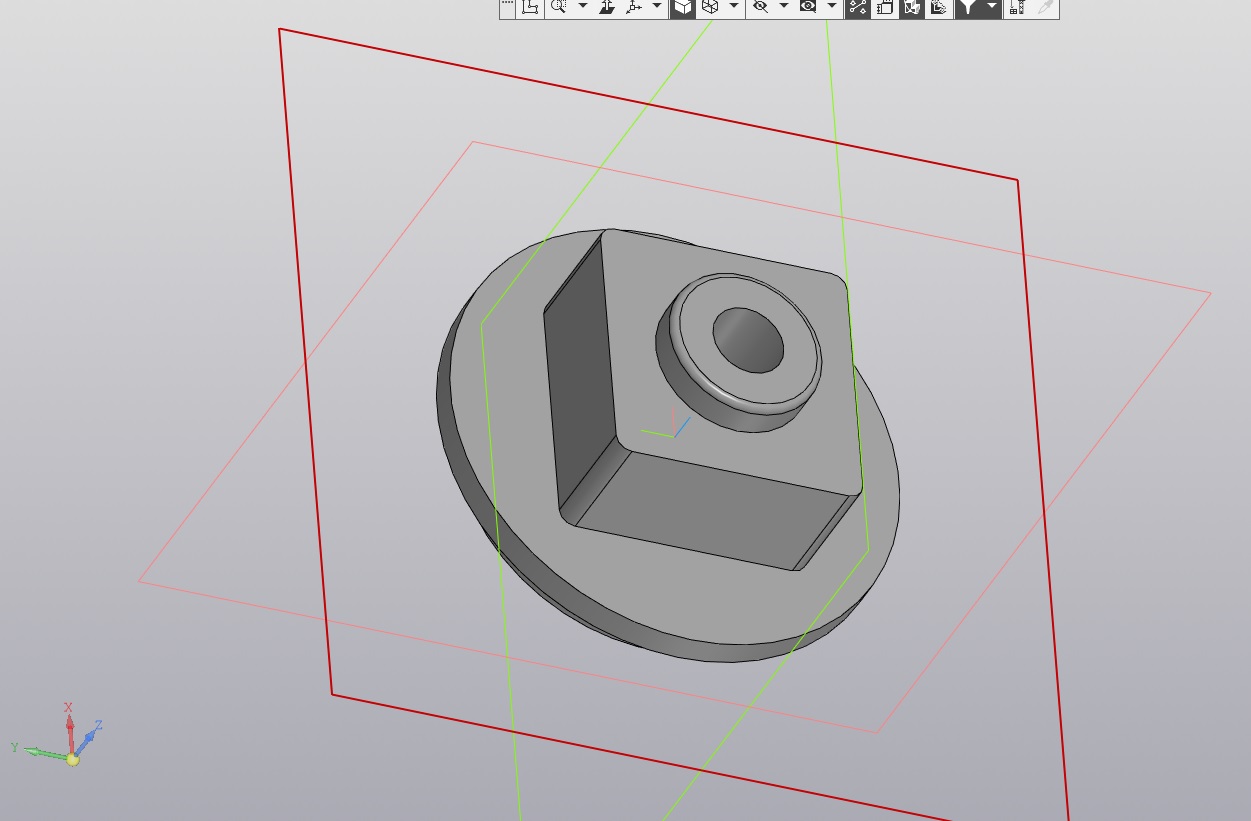Expand the orientation axes dropdown arrow
Image resolution: width=1251 pixels, height=821 pixels.
657,7
